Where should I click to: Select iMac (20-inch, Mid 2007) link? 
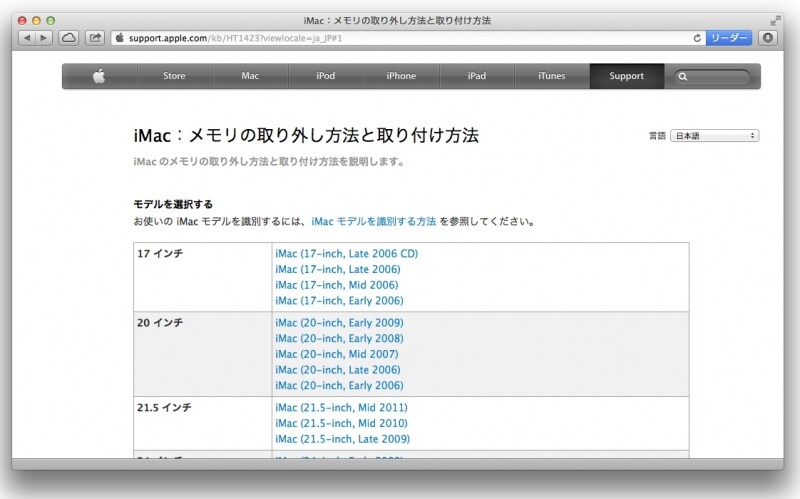tap(336, 354)
